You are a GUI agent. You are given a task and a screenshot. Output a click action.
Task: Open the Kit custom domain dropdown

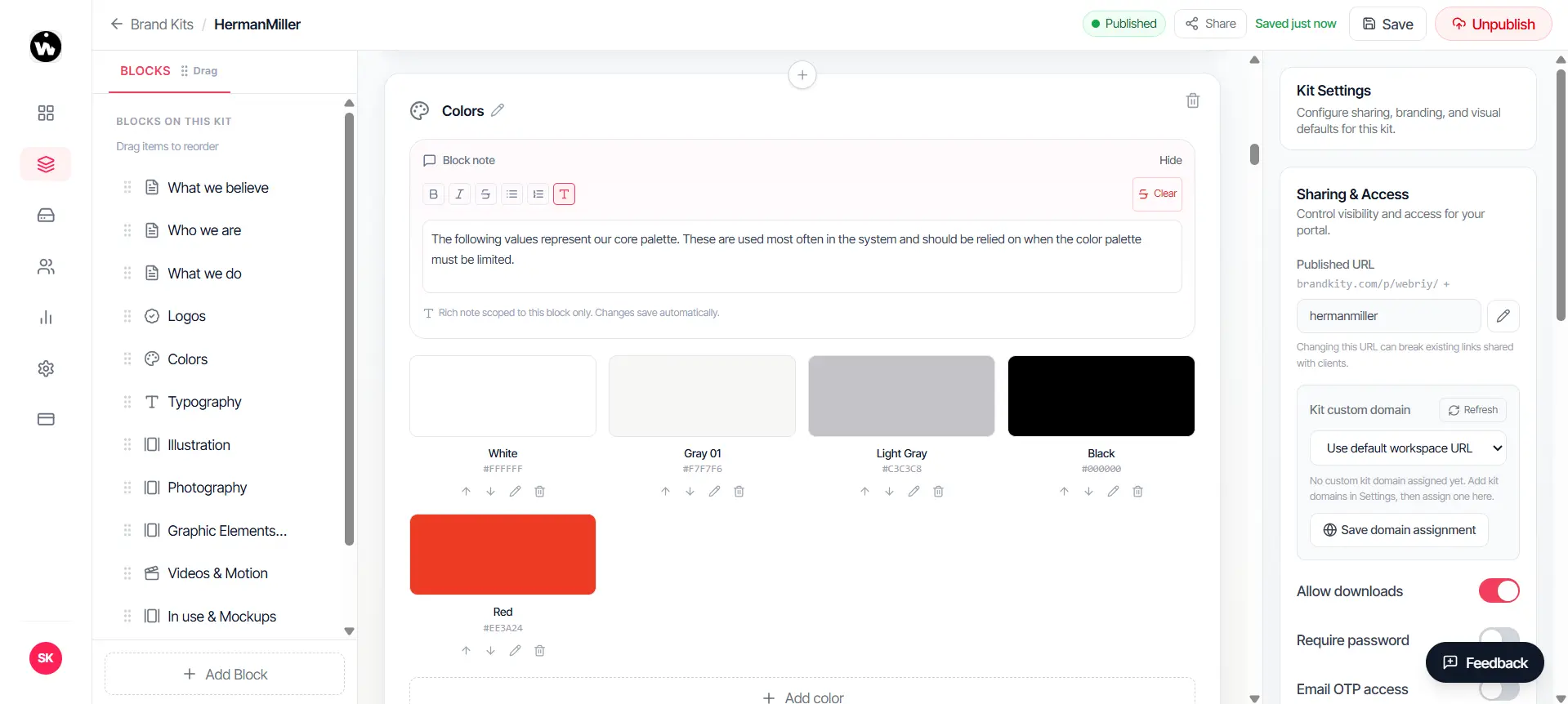[x=1407, y=448]
